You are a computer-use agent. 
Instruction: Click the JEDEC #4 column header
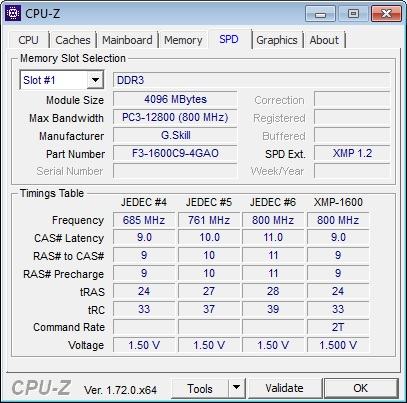(x=144, y=202)
